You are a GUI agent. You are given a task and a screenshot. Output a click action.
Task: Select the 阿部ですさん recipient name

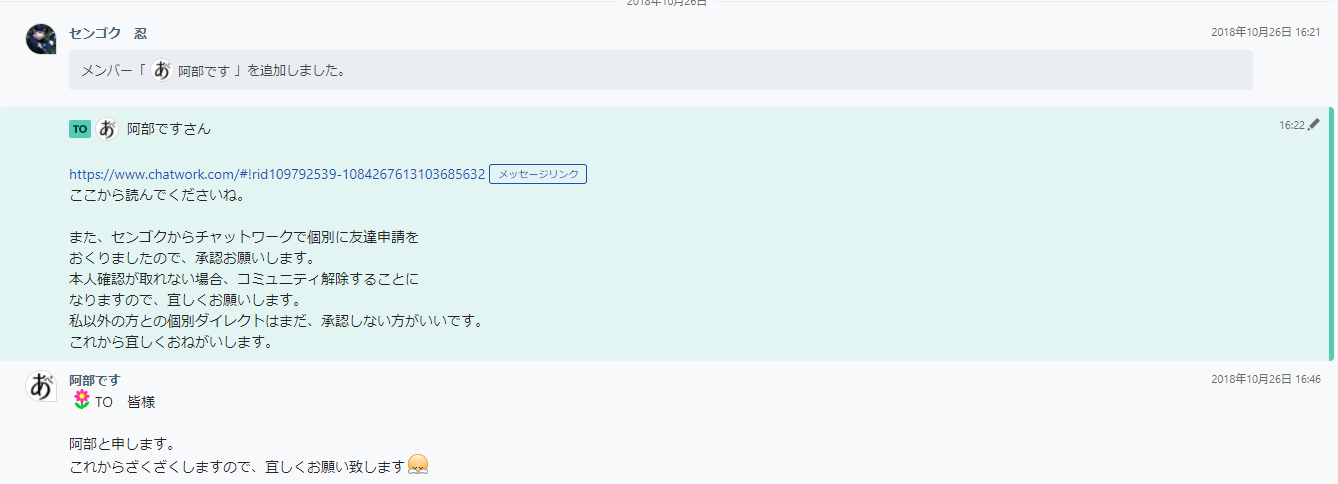tap(169, 129)
